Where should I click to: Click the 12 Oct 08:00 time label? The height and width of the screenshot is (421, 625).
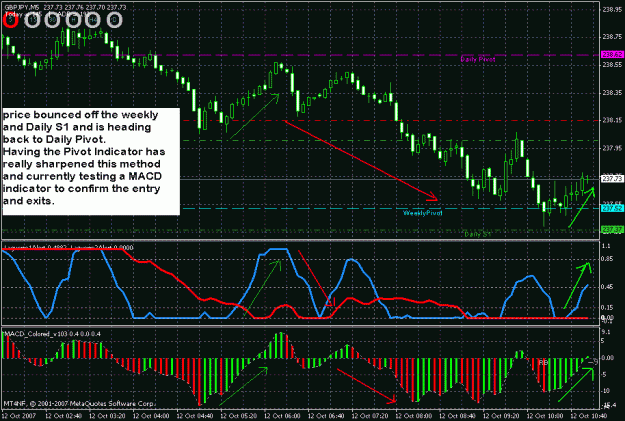coord(414,415)
